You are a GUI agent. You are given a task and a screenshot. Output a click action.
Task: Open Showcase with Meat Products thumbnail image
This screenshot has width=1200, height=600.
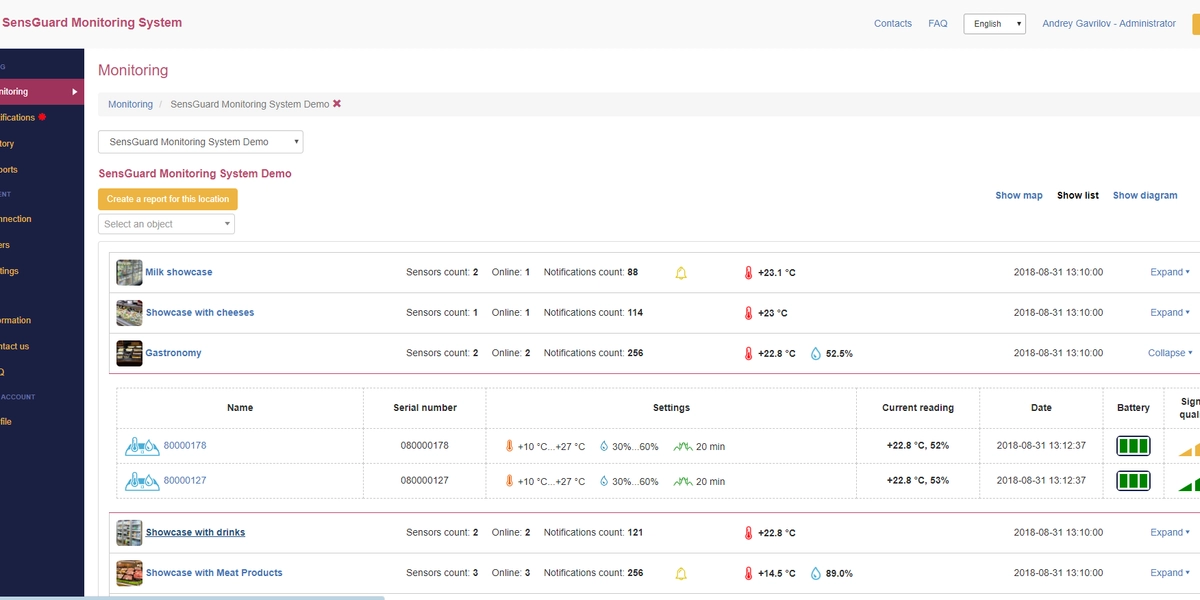point(129,573)
